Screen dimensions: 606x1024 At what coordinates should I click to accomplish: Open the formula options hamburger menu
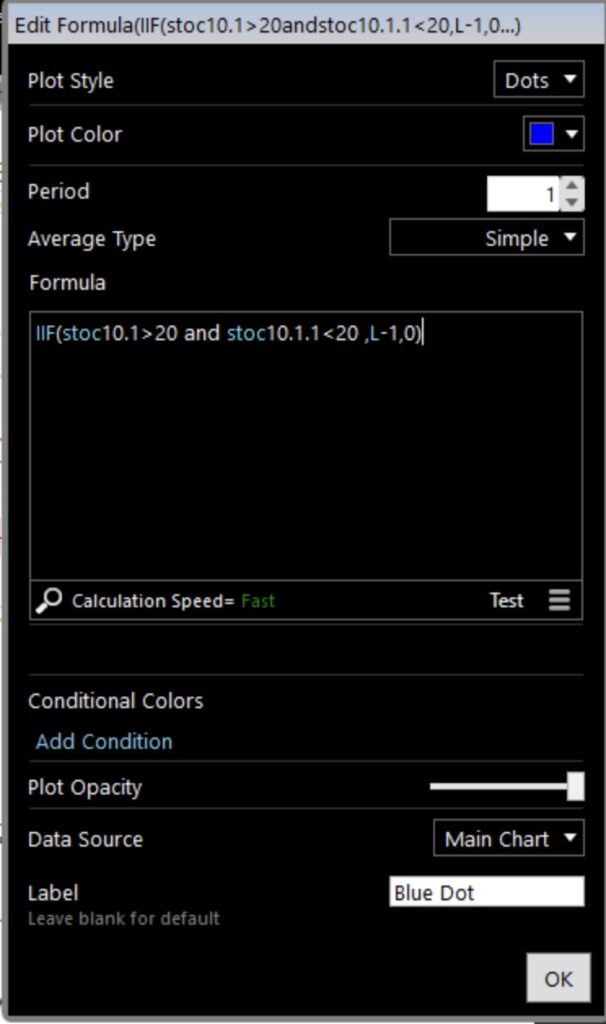click(x=559, y=600)
